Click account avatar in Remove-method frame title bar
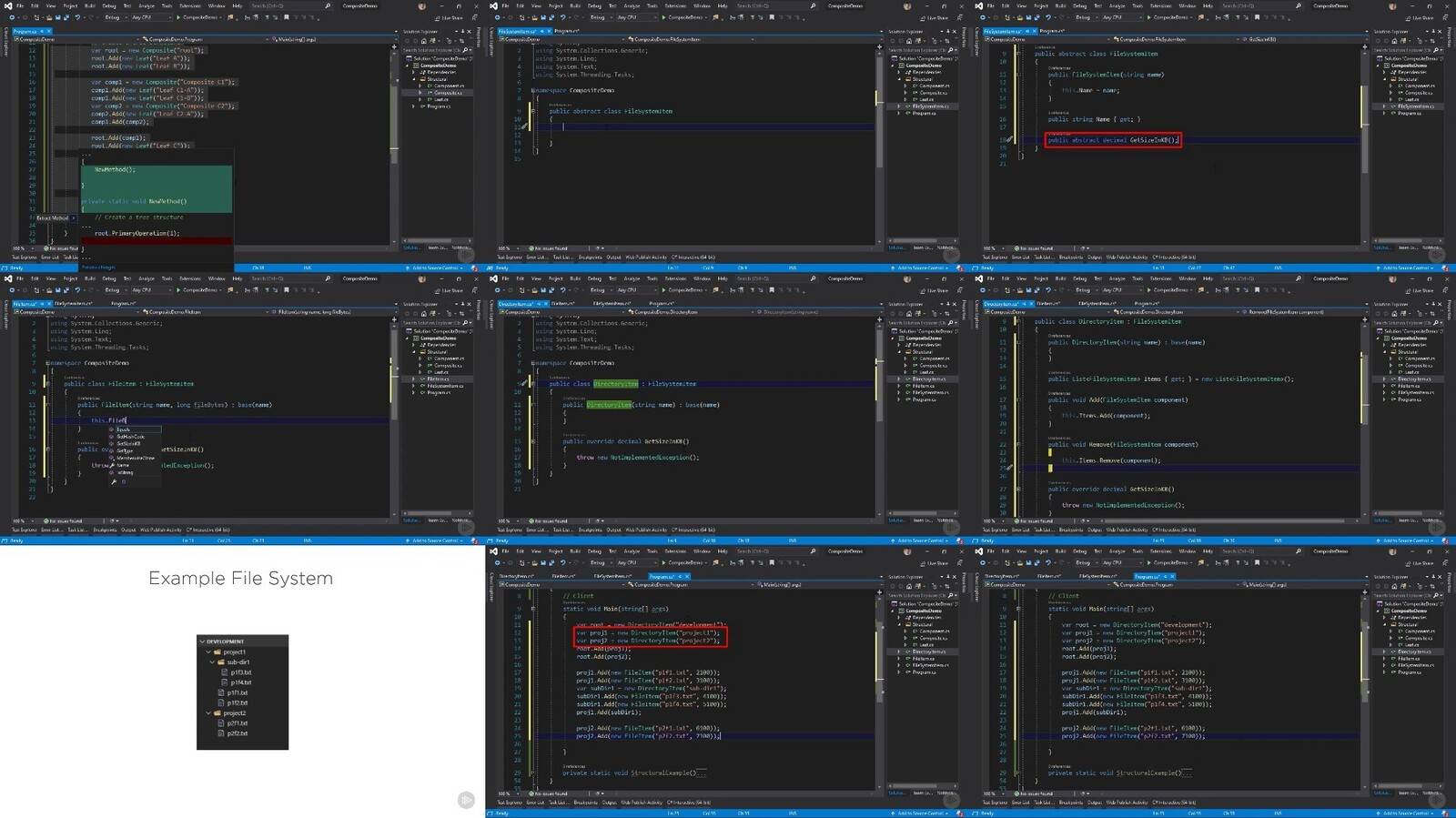The height and width of the screenshot is (818, 1456). click(x=1392, y=278)
